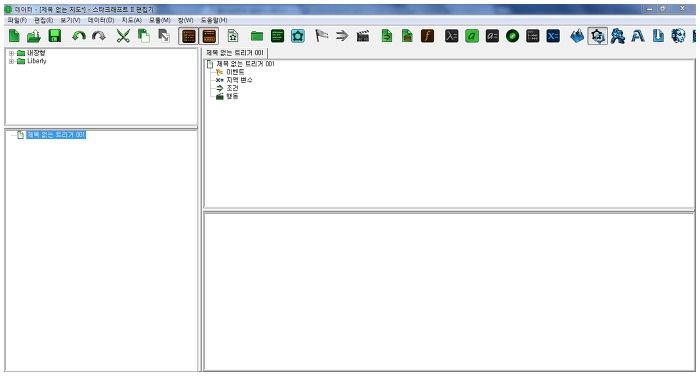Click the green page with clapperboard icon
The height and width of the screenshot is (376, 700).
click(407, 36)
